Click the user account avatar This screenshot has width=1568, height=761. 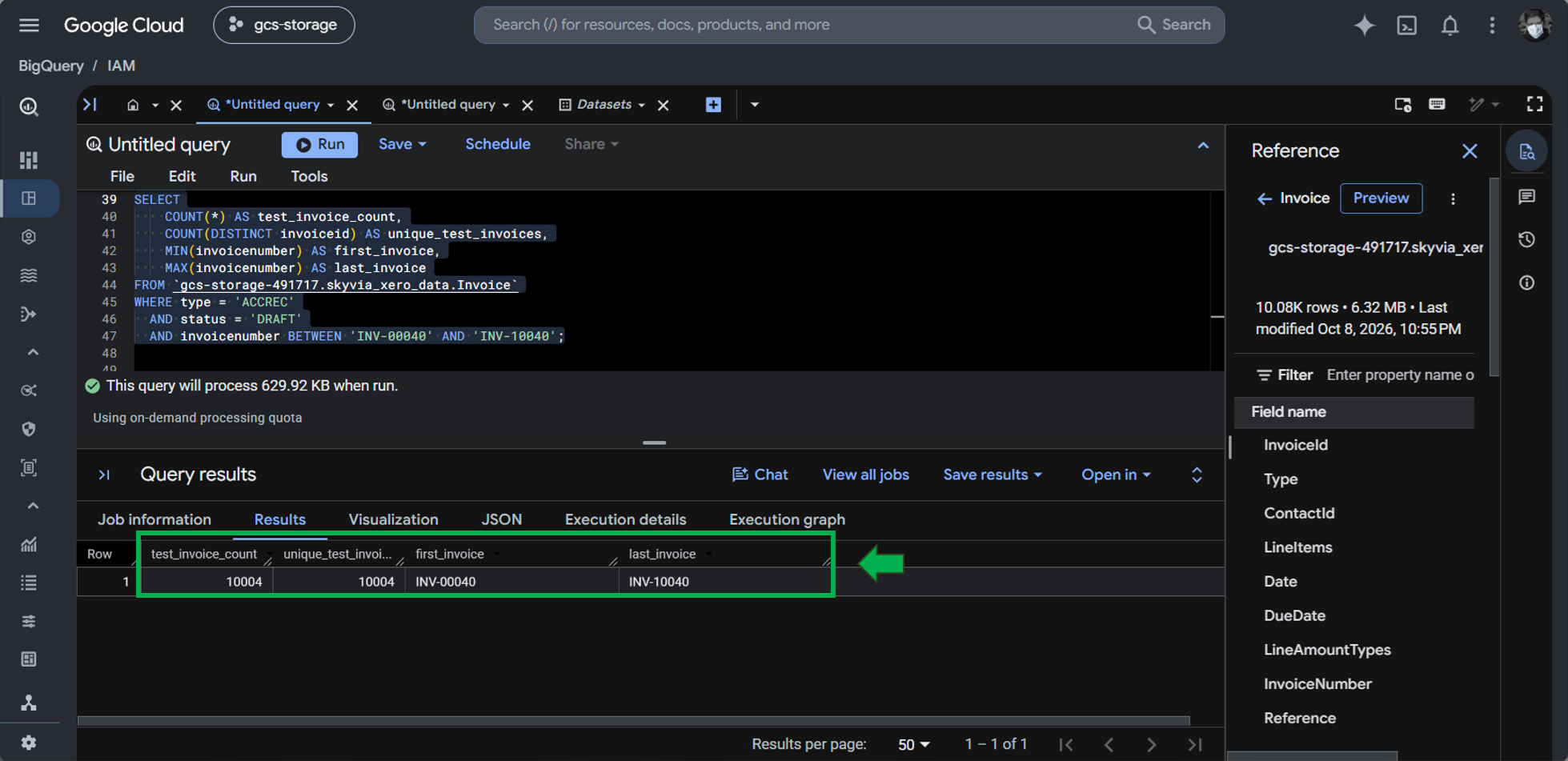[1534, 25]
